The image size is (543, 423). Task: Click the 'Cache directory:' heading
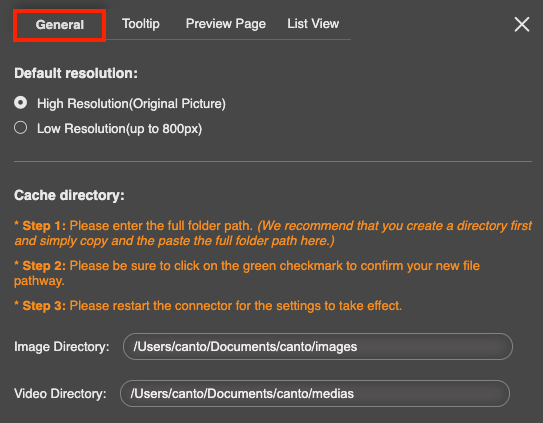pos(69,195)
